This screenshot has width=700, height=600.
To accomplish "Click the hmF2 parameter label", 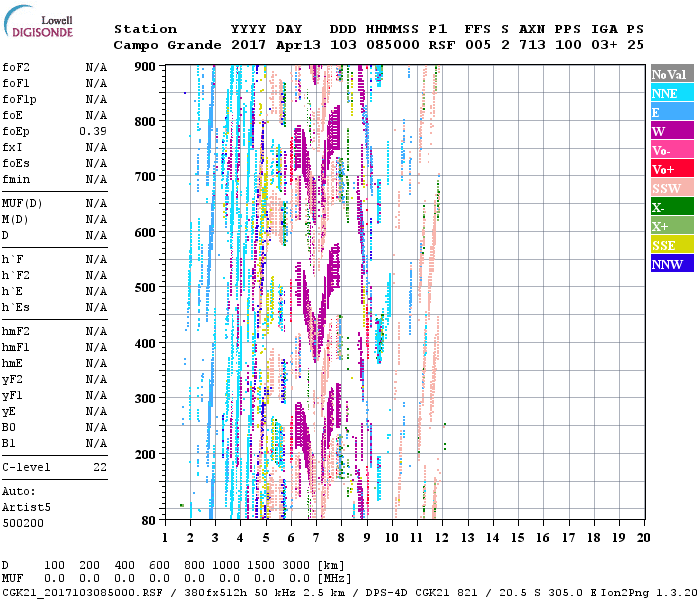I will coord(16,331).
